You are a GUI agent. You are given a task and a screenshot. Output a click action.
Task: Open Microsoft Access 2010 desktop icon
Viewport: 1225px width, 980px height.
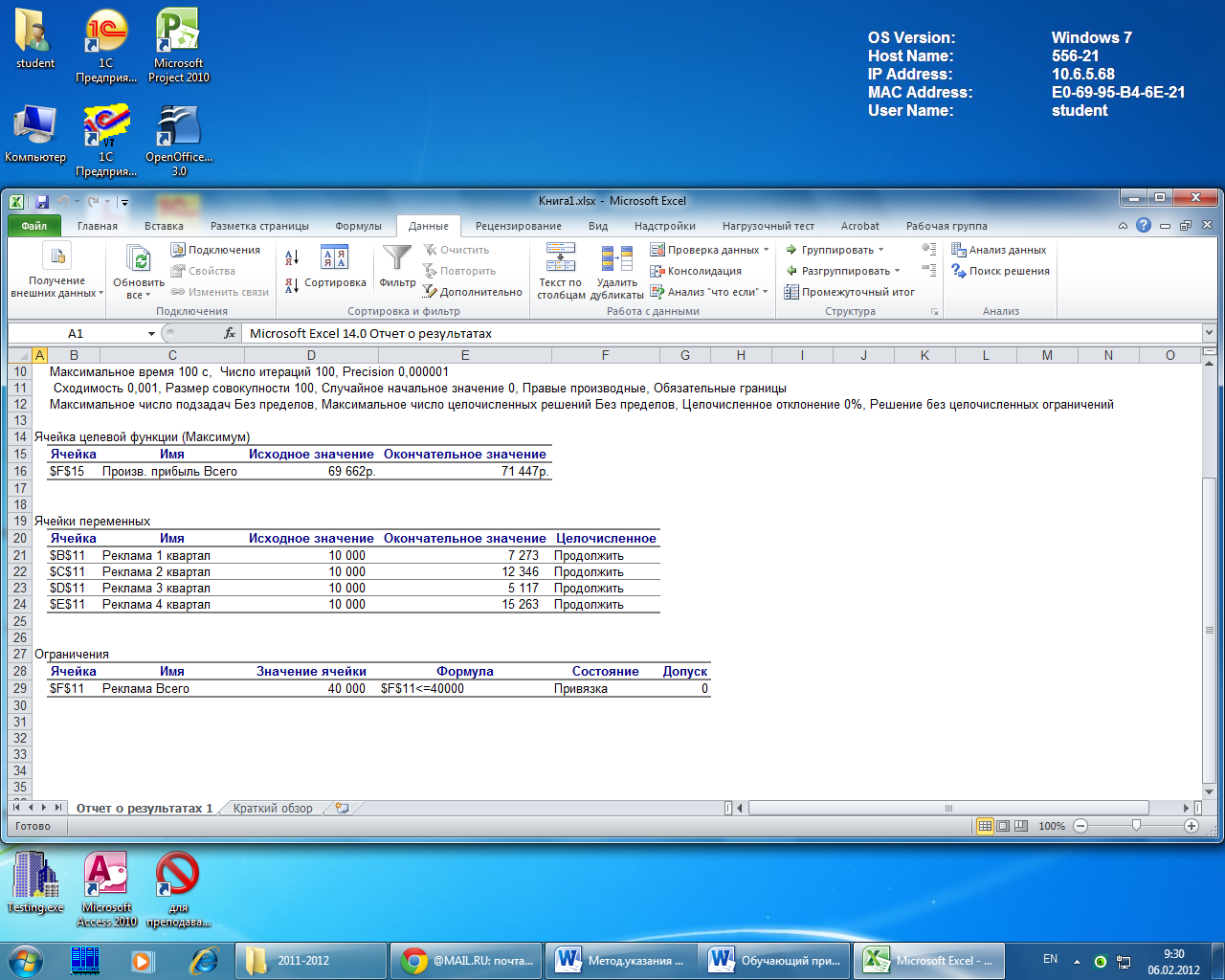(106, 889)
